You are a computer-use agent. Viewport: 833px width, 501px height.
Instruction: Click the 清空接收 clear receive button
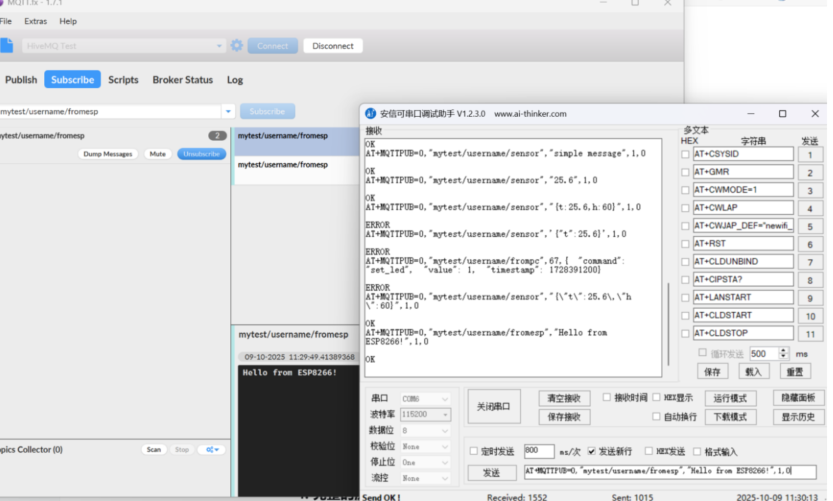(x=564, y=398)
